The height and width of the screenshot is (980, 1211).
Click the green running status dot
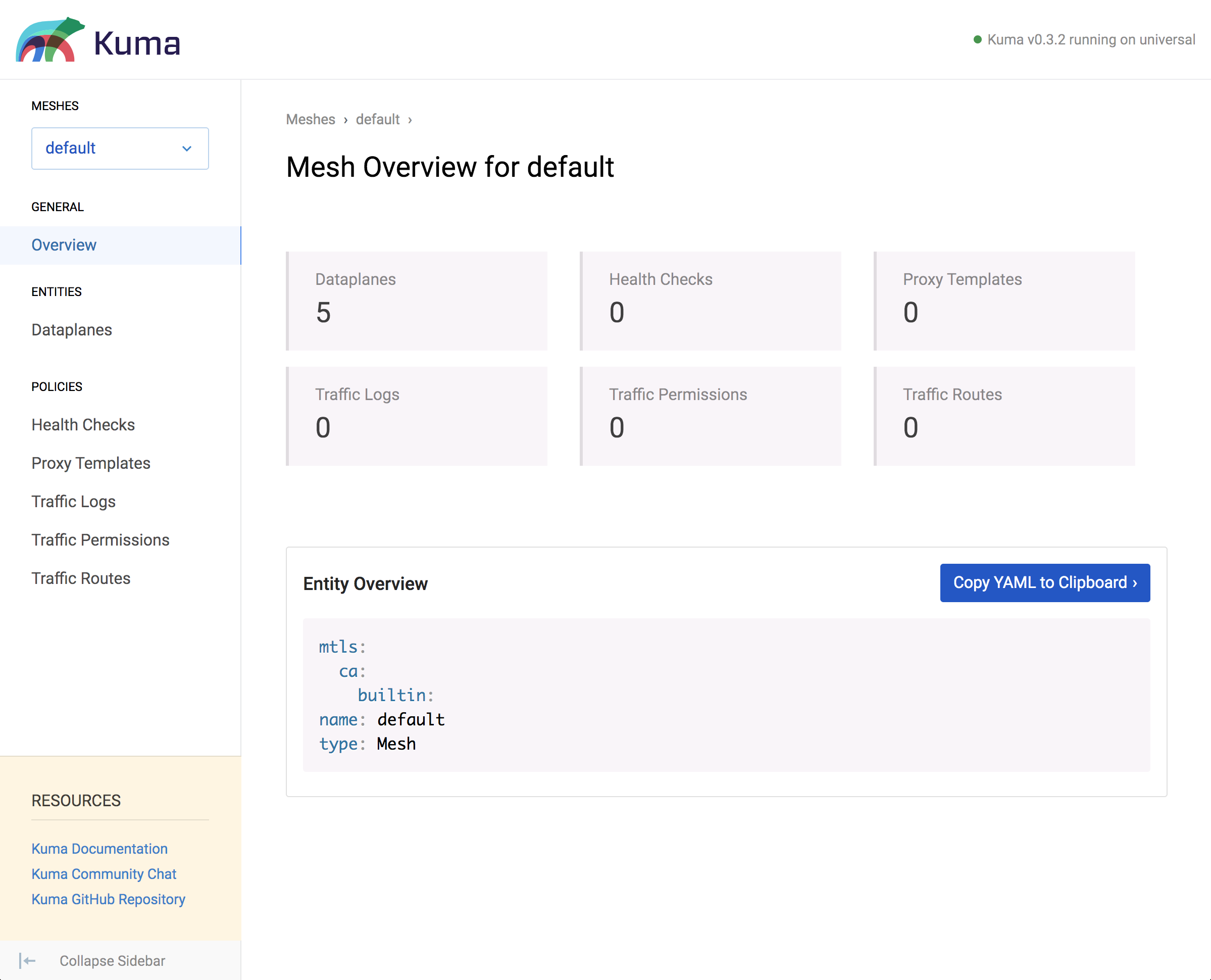(977, 39)
